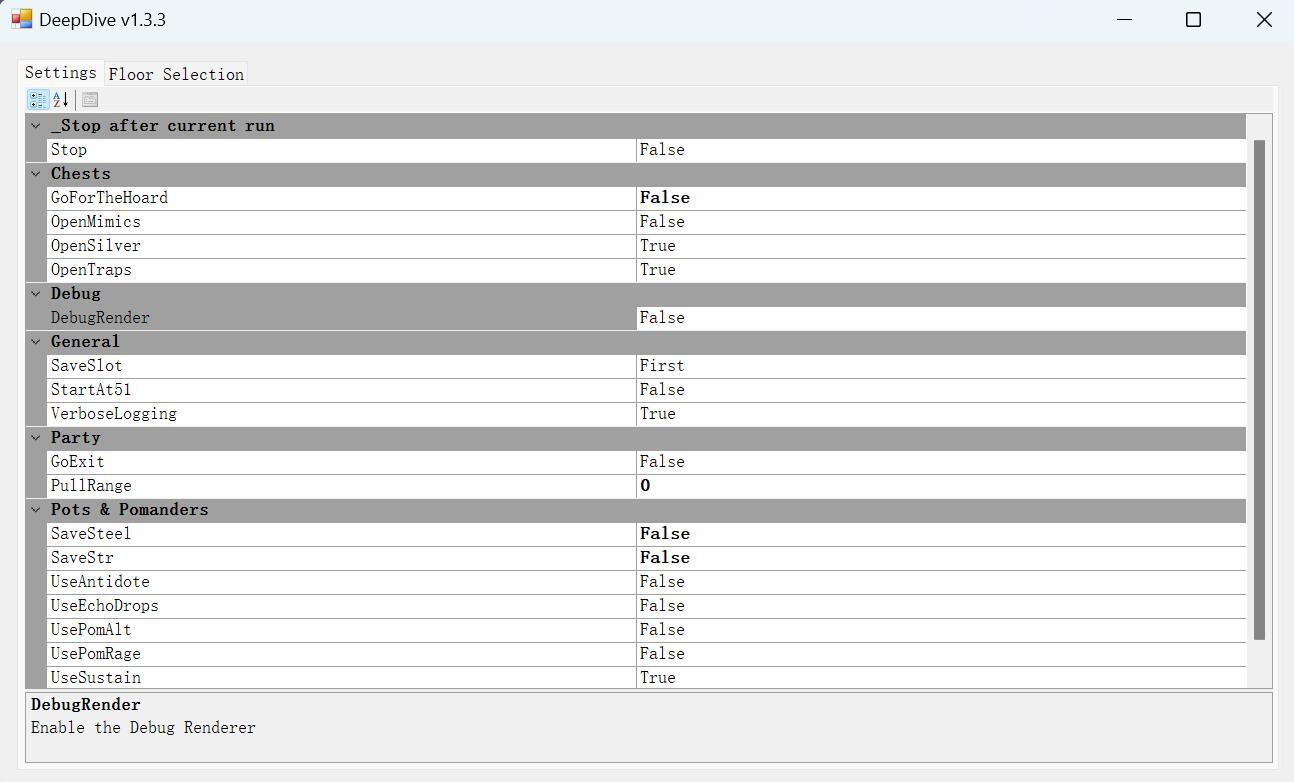1294x782 pixels.
Task: Sort properties alphabetically with A-Z icon
Action: 61,100
